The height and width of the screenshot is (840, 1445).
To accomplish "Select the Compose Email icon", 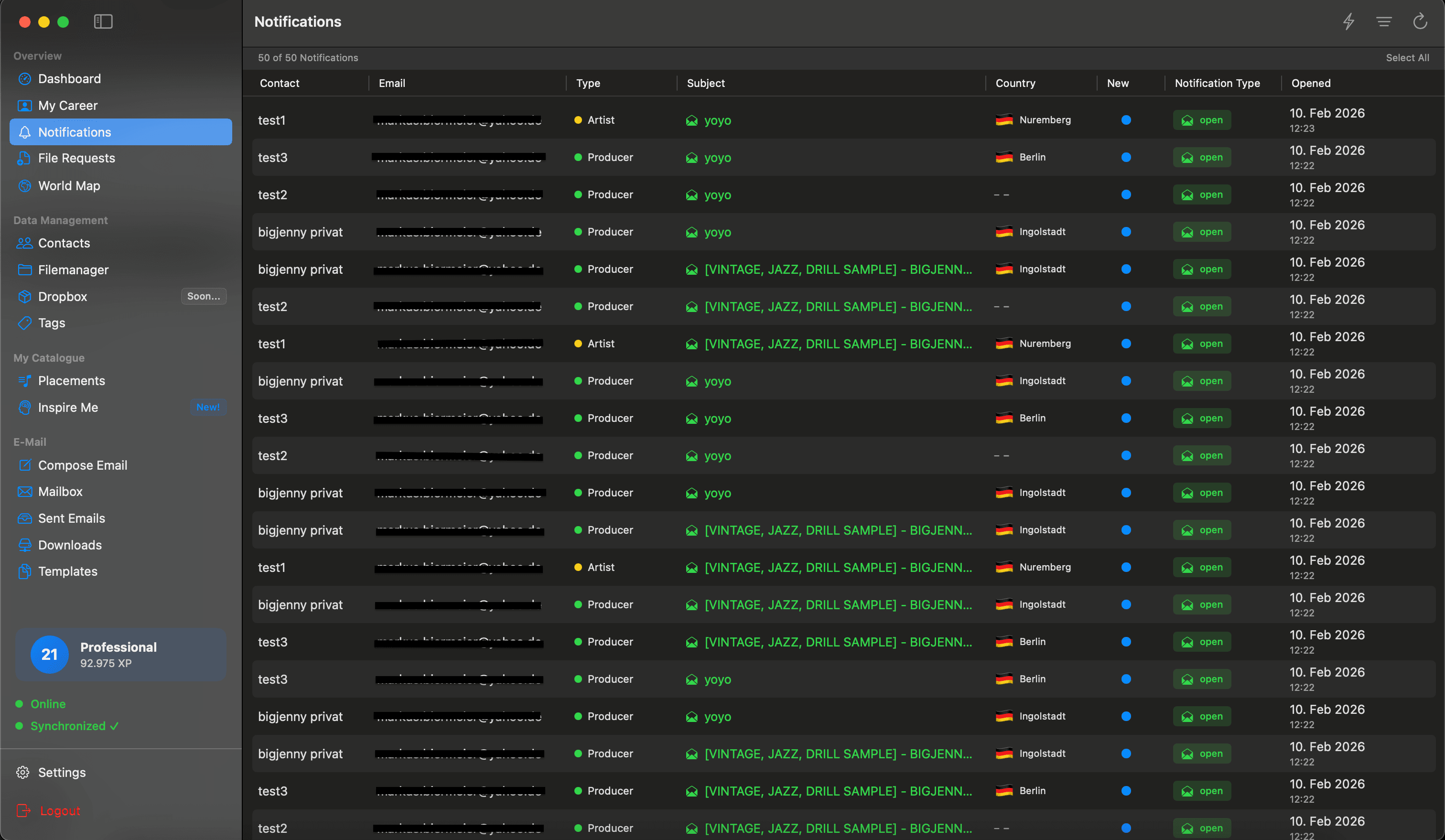I will (25, 465).
